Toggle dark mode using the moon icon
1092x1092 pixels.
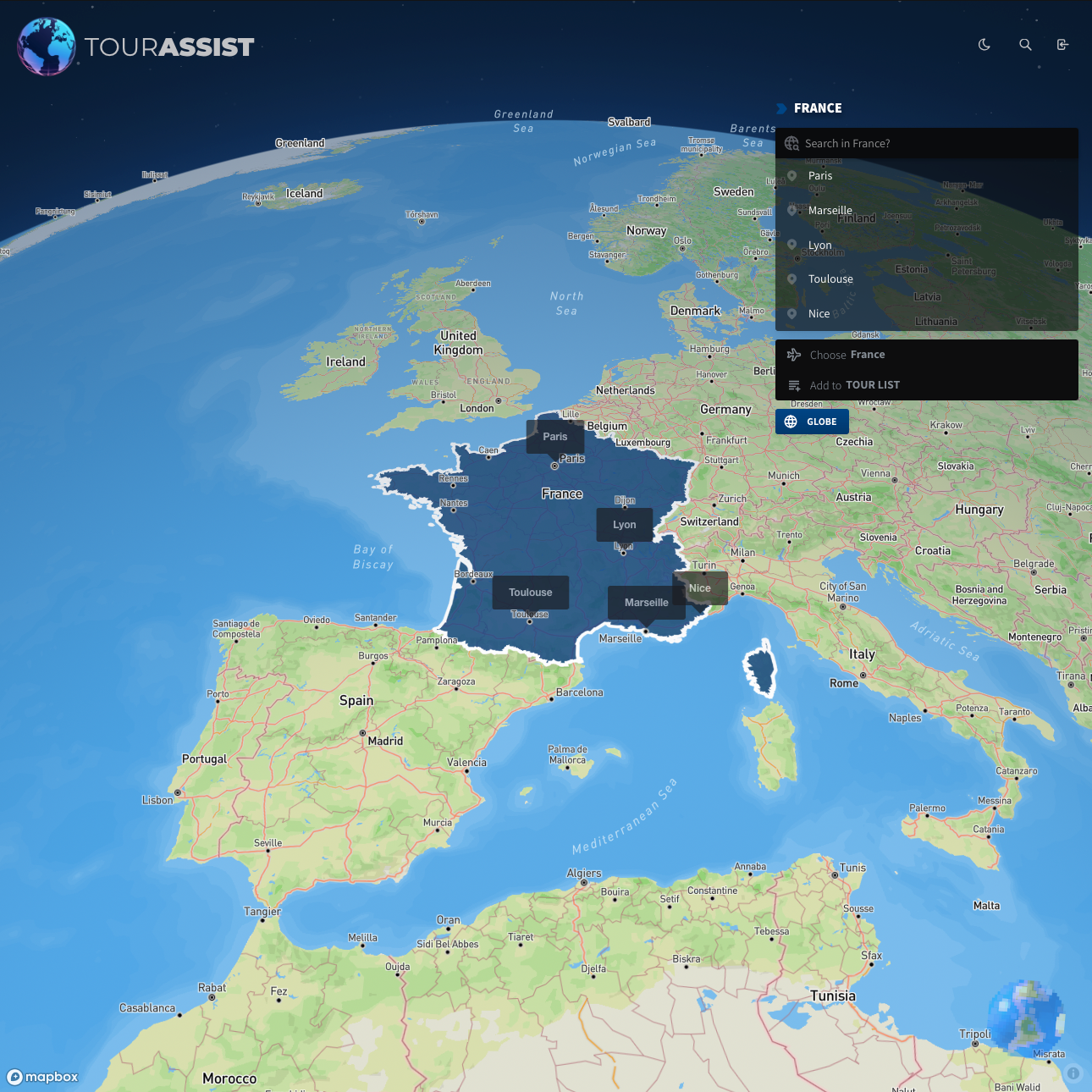pyautogui.click(x=984, y=44)
